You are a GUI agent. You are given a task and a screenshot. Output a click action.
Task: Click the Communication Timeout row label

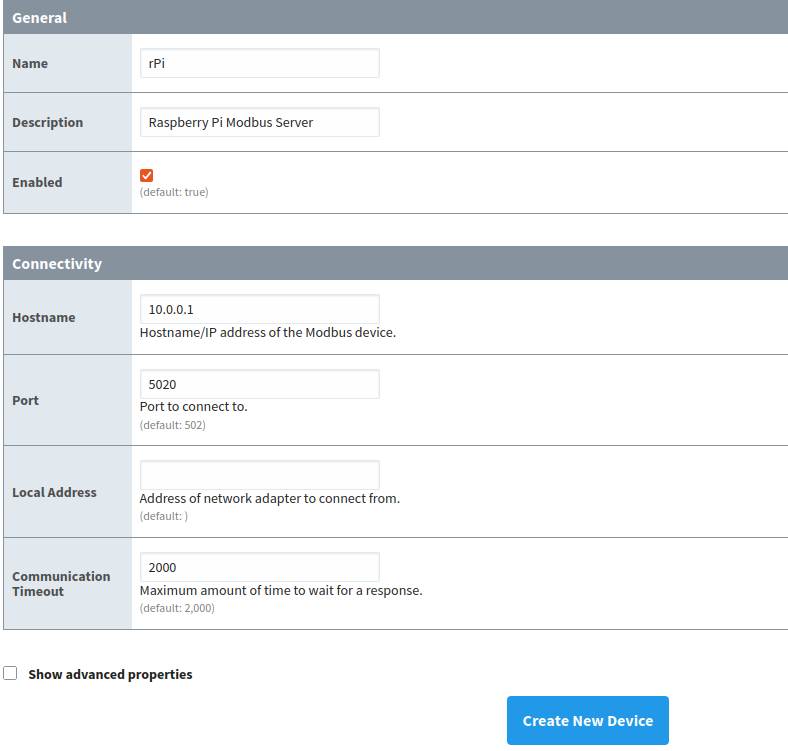[x=61, y=584]
